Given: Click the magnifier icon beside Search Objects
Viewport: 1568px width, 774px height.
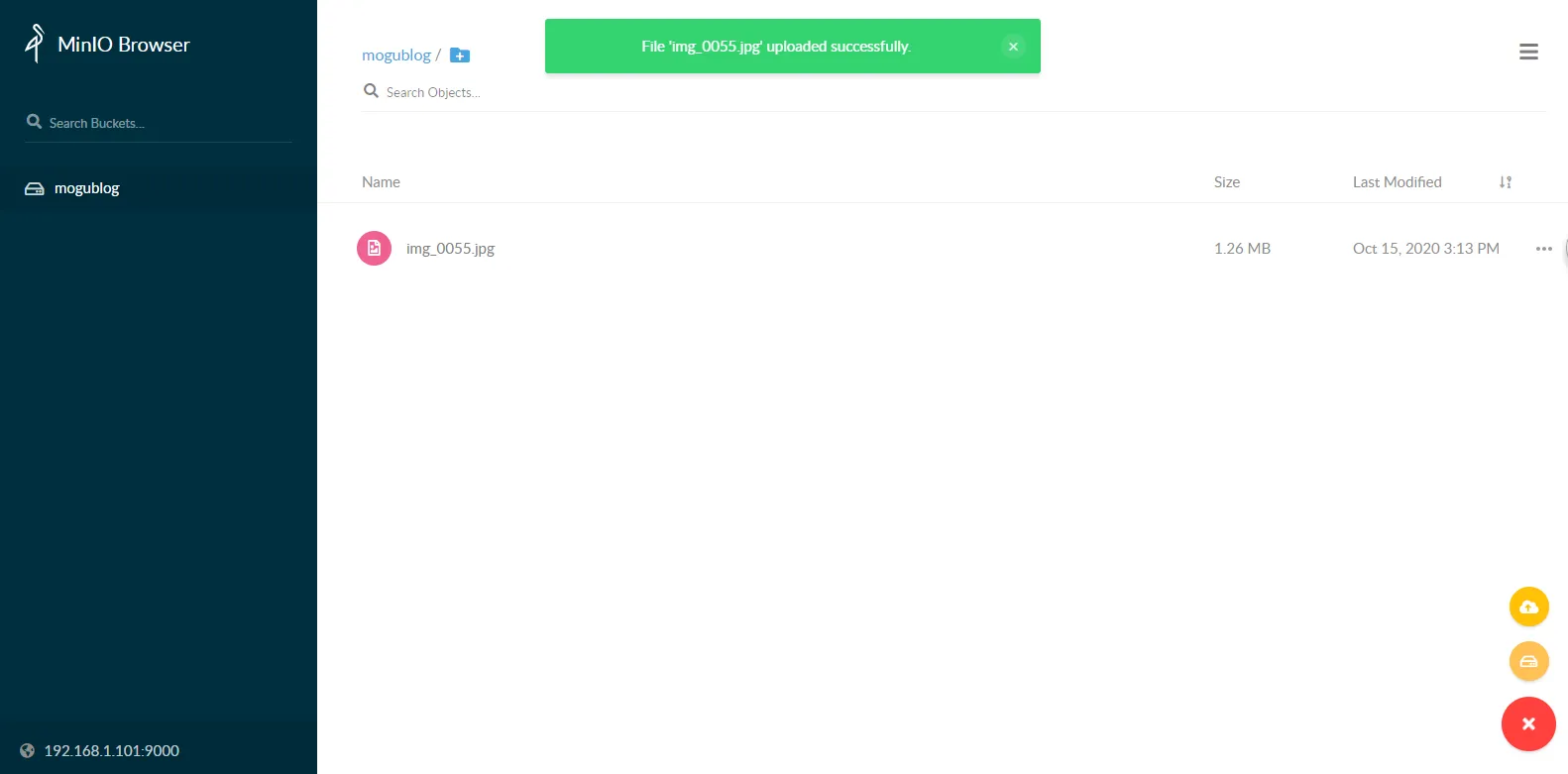Looking at the screenshot, I should click(x=371, y=91).
